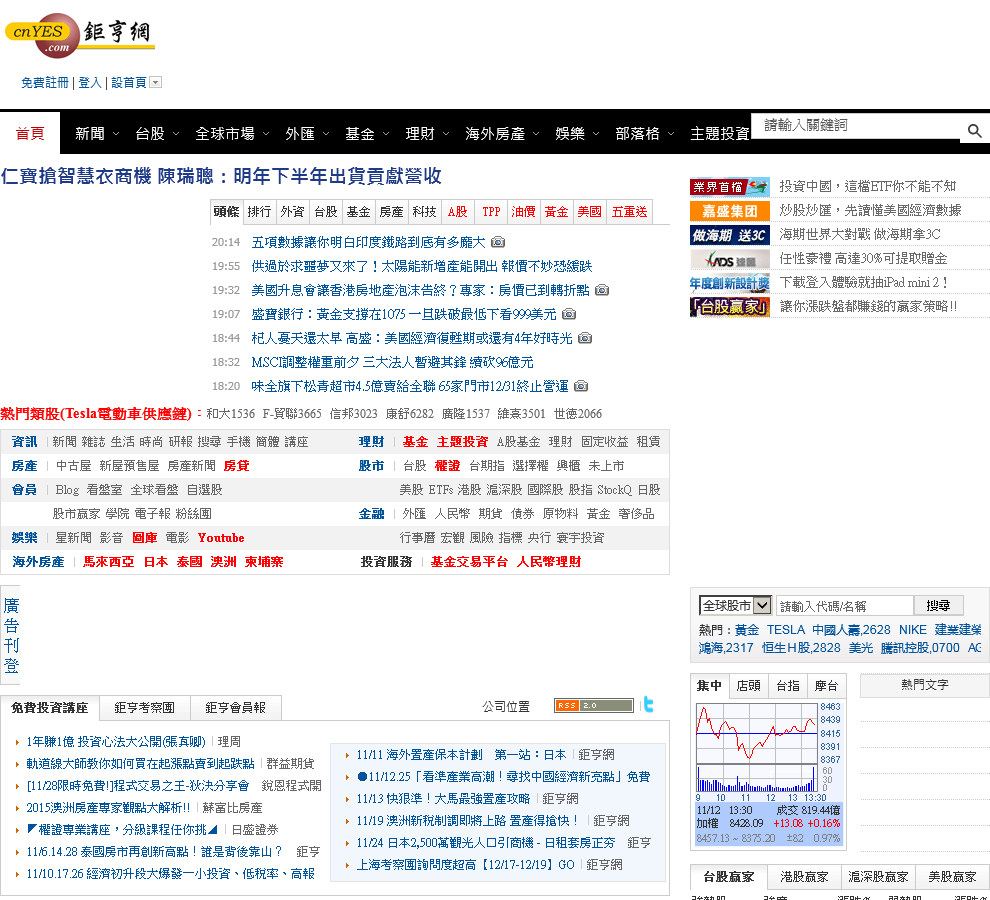Click TESLA in hot searches
Screen dimensions: 990x900
tap(785, 630)
